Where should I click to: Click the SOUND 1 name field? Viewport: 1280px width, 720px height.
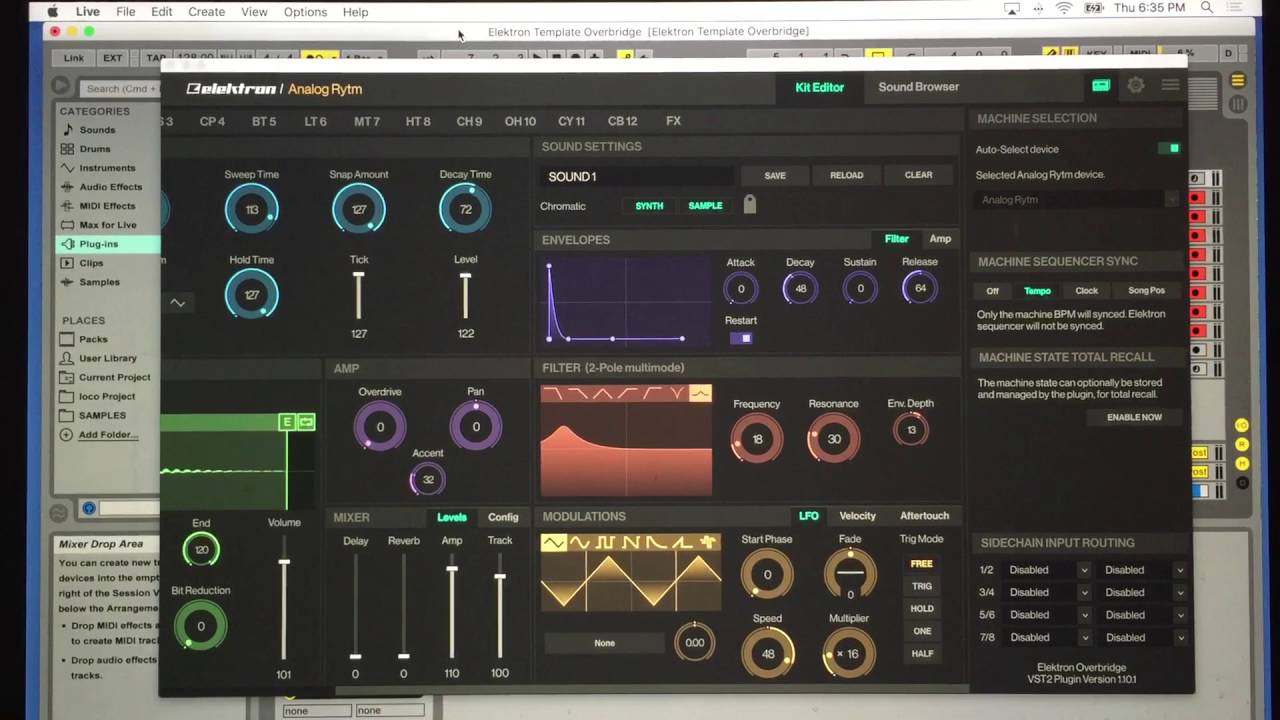click(x=636, y=176)
